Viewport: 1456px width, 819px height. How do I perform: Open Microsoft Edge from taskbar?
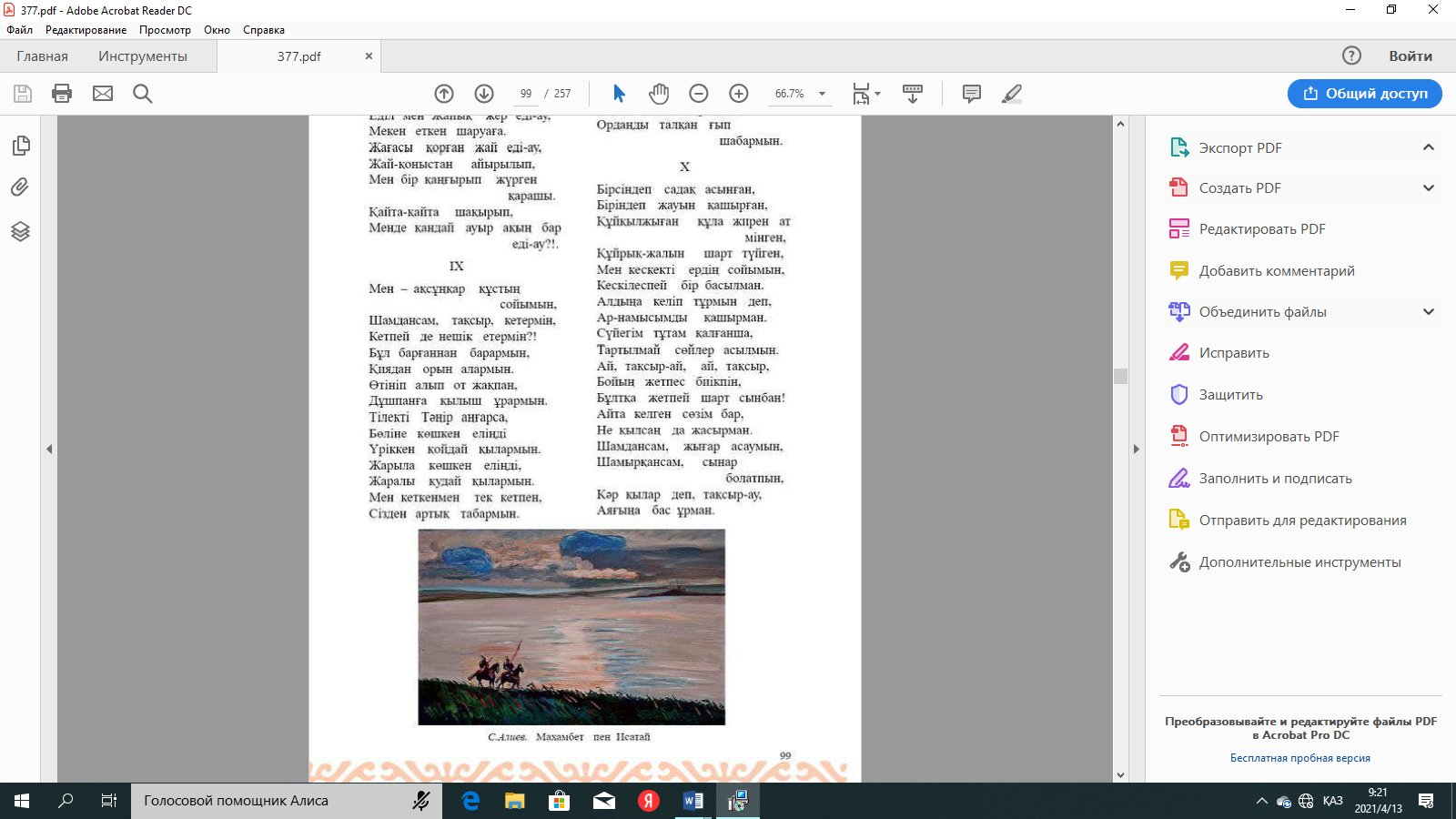tap(470, 801)
